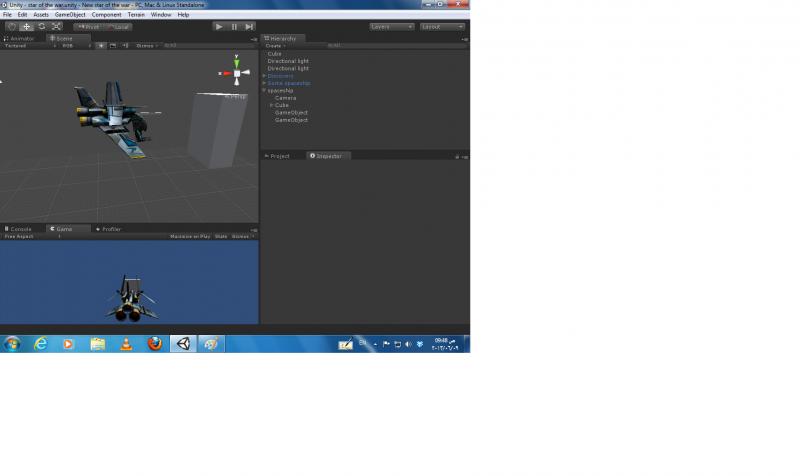
Task: Select the Move tool in toolbar
Action: (x=27, y=27)
